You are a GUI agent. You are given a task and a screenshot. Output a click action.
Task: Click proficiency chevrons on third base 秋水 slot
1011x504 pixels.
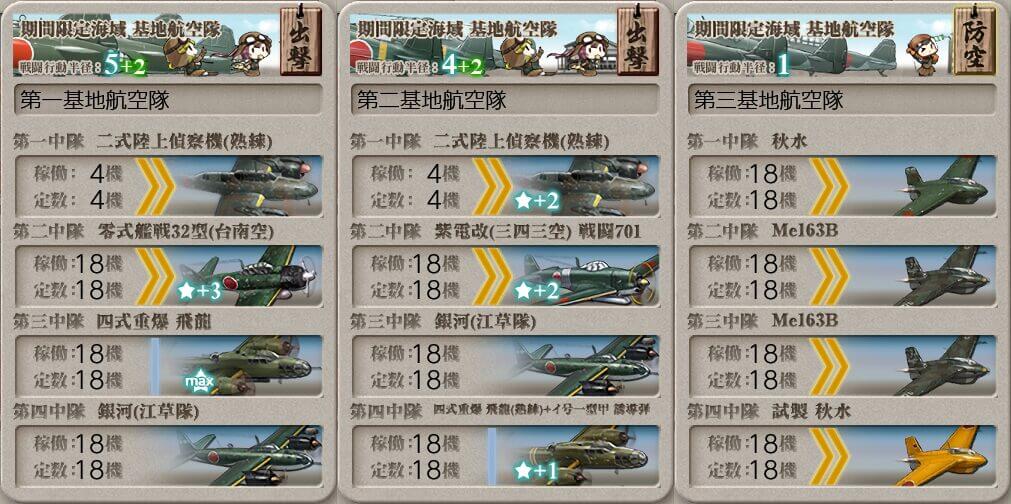coord(829,186)
